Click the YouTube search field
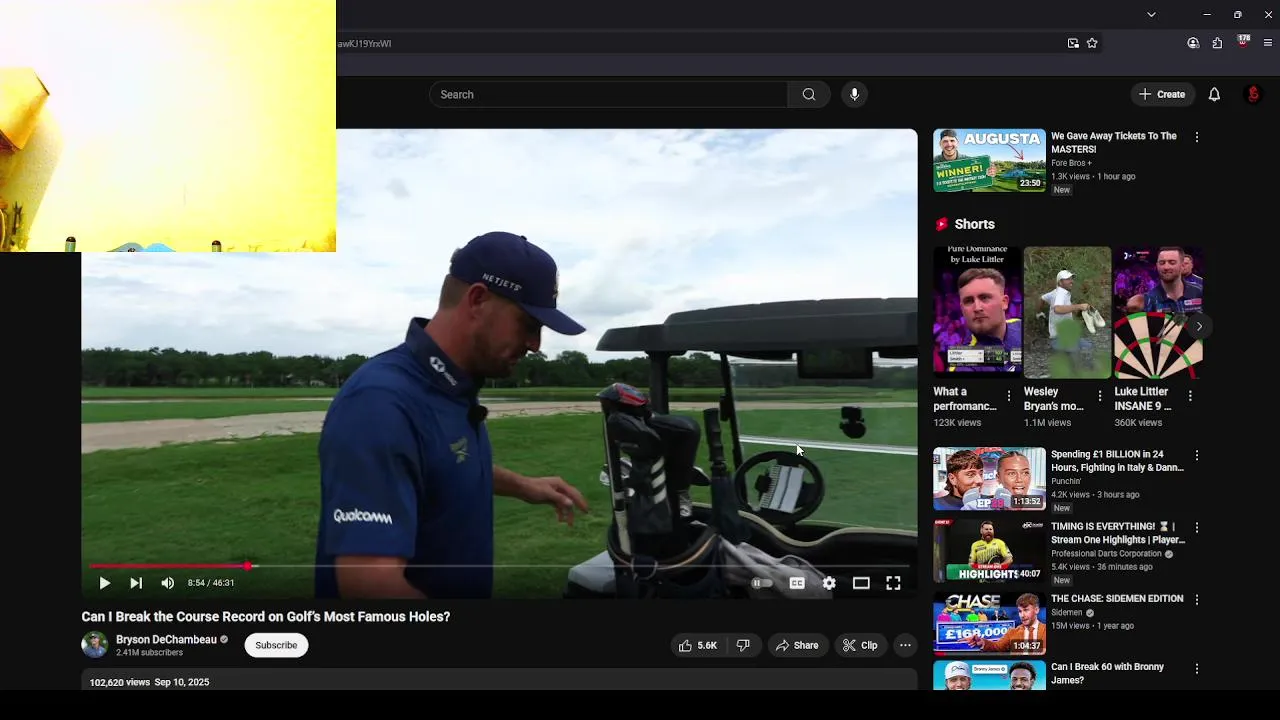This screenshot has width=1280, height=720. point(609,95)
